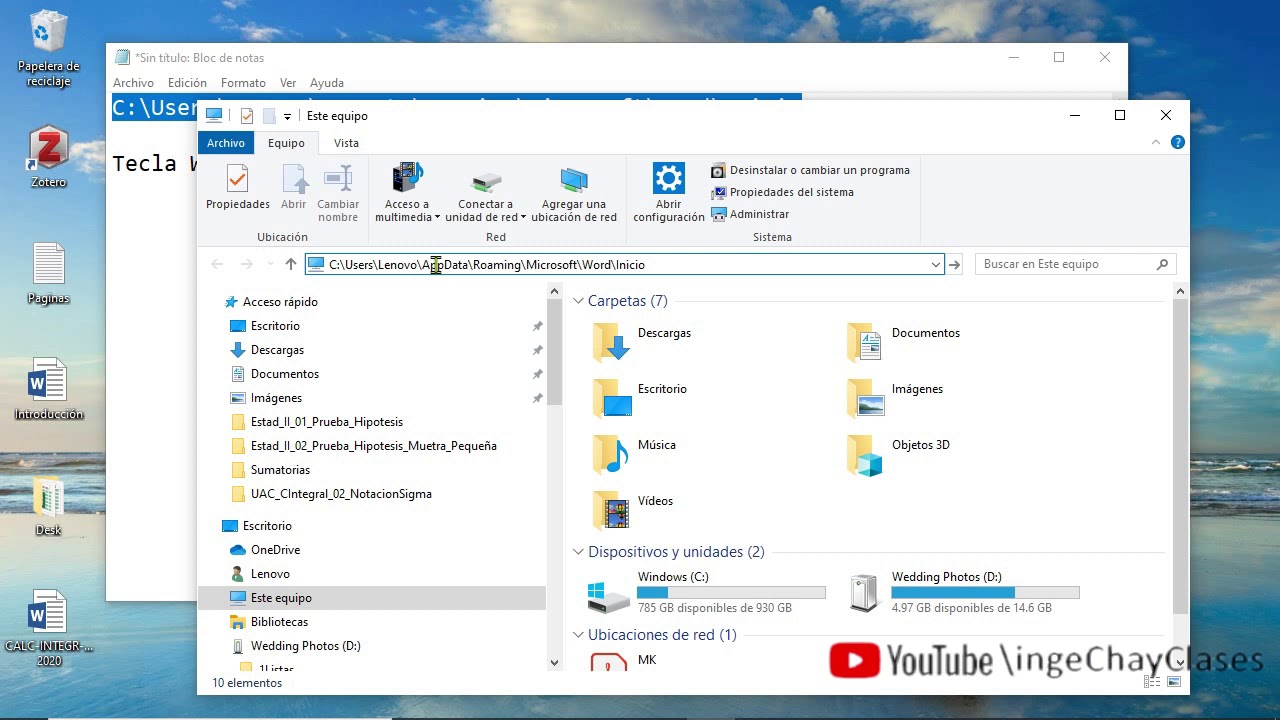Switch to the Archivo tab
Screen dimensions: 1280x720
(x=226, y=143)
